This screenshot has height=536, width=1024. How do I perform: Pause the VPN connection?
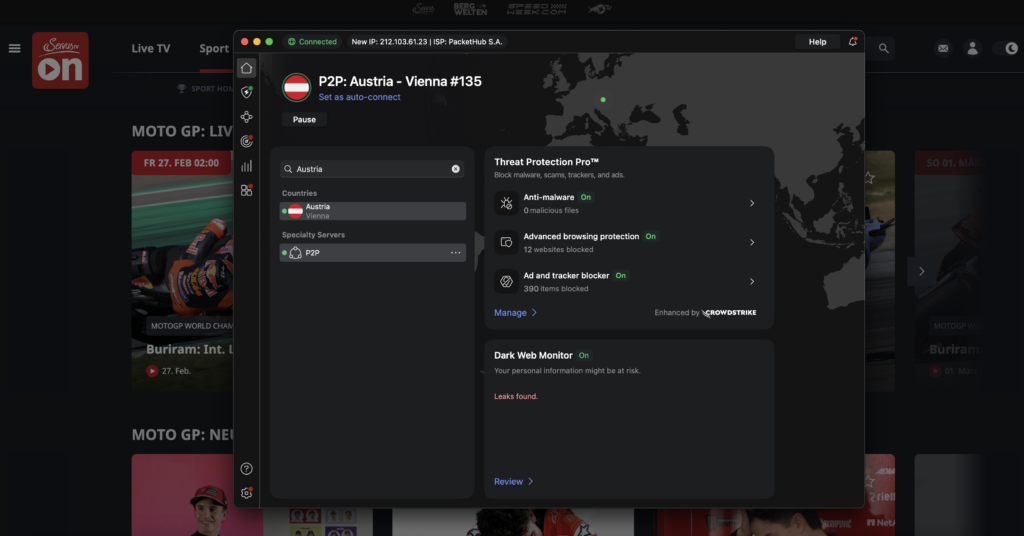click(x=304, y=119)
